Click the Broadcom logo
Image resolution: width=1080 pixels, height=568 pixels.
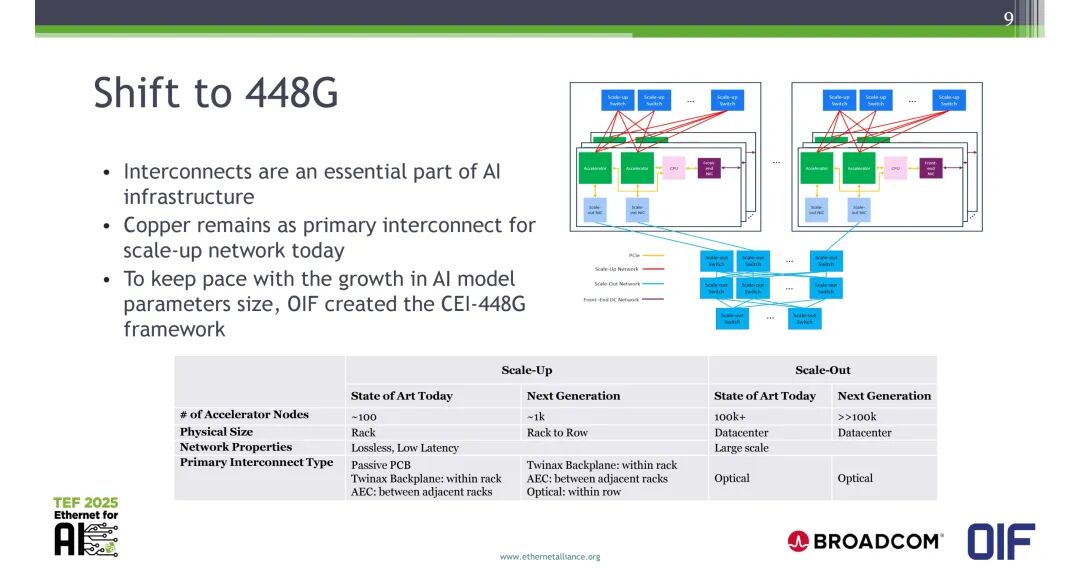pos(865,541)
